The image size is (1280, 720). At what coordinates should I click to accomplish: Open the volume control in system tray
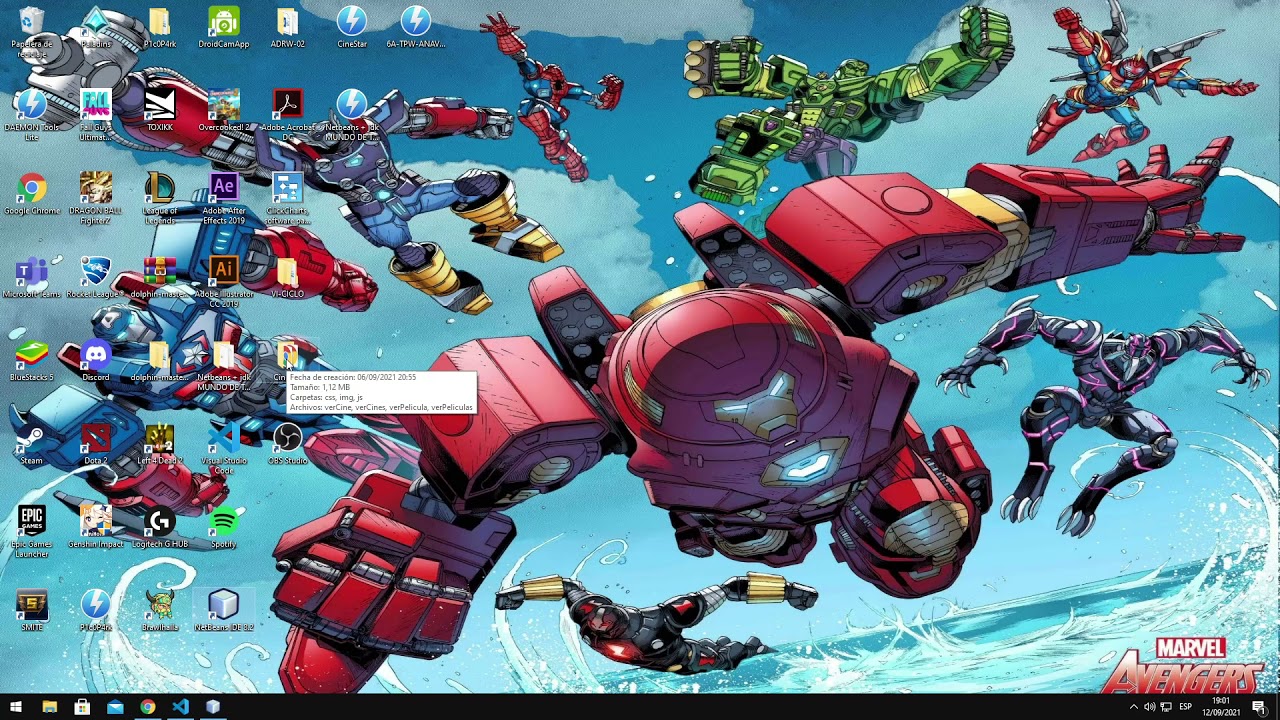[1149, 707]
